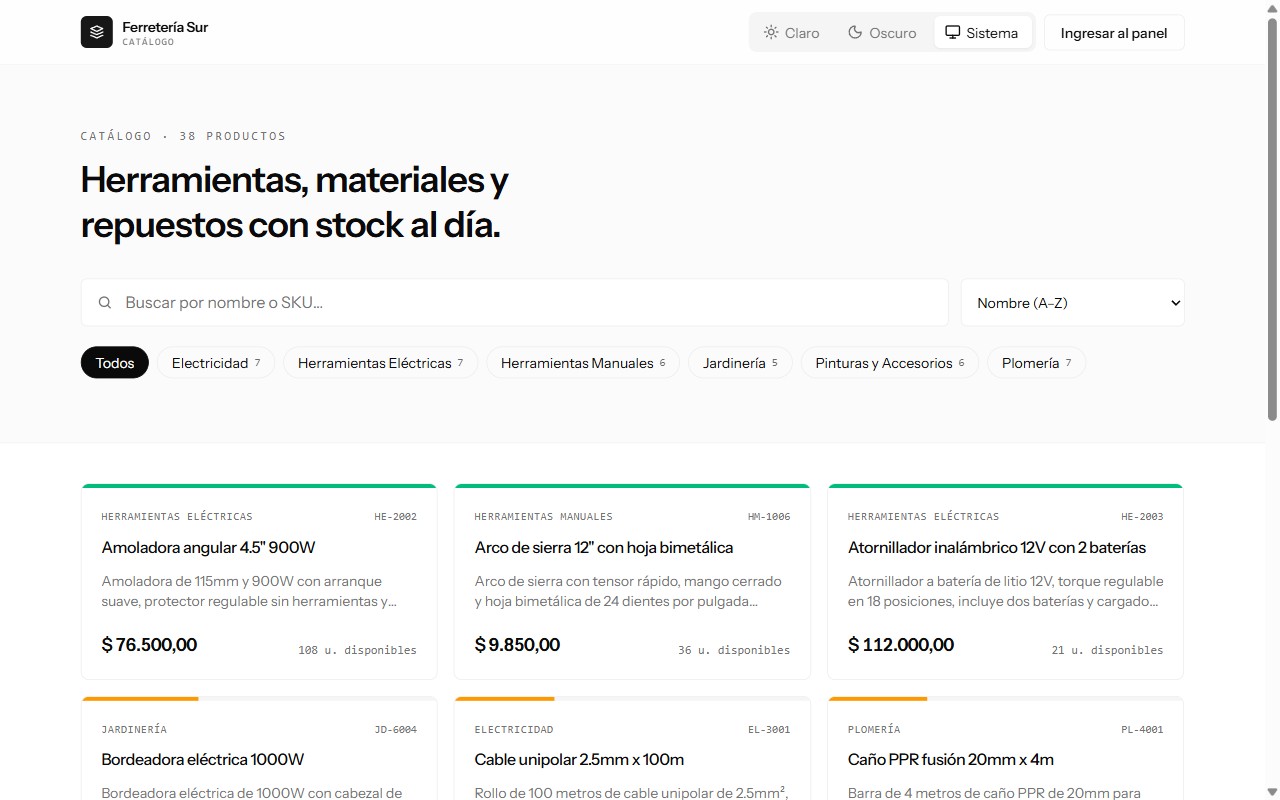Select the Todos category filter
1280x800 pixels.
(x=115, y=362)
